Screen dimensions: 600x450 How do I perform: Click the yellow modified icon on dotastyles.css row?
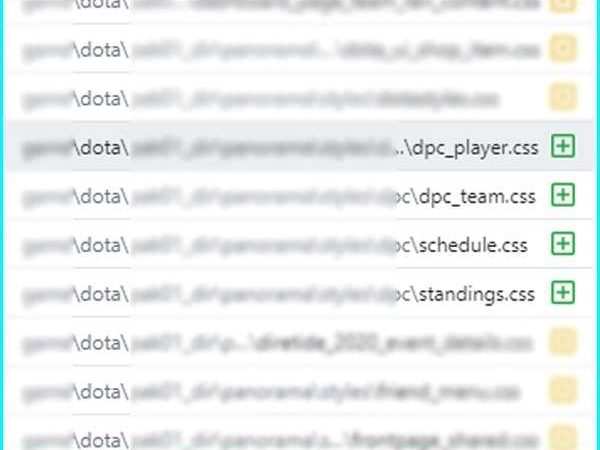click(x=562, y=97)
